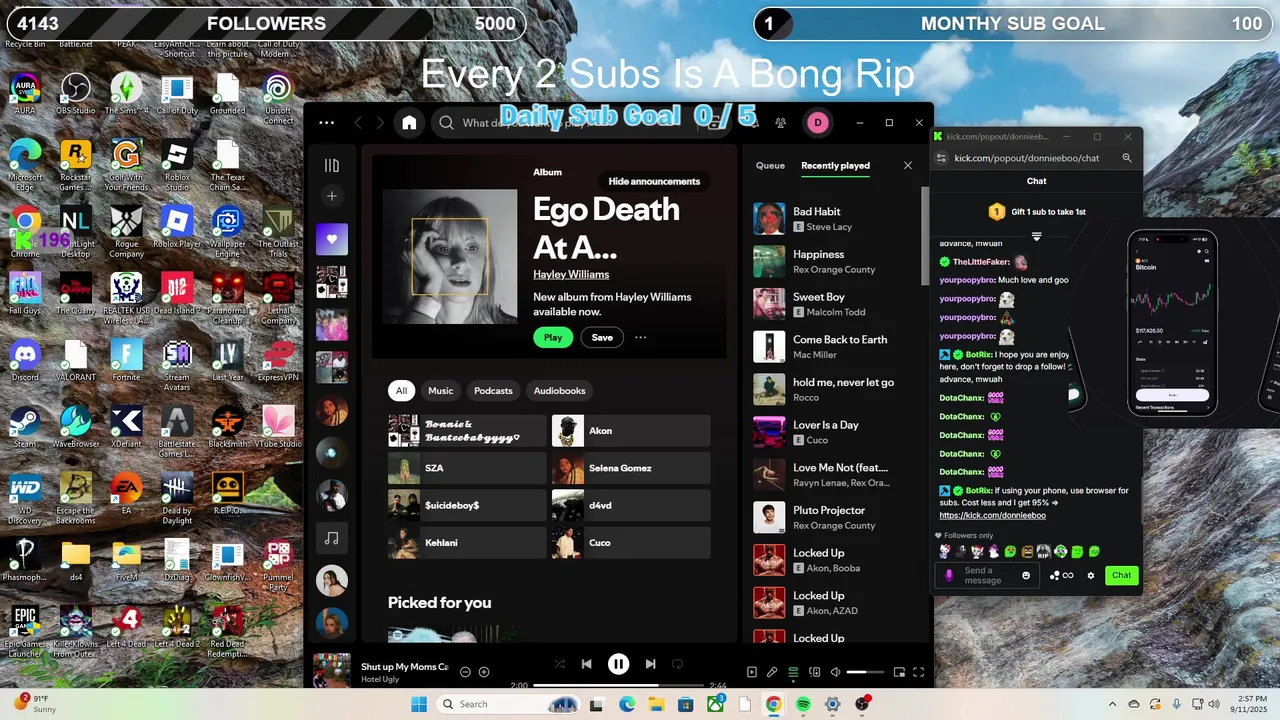The height and width of the screenshot is (720, 1280).
Task: Open the music note playlist in sidebar
Action: click(332, 538)
